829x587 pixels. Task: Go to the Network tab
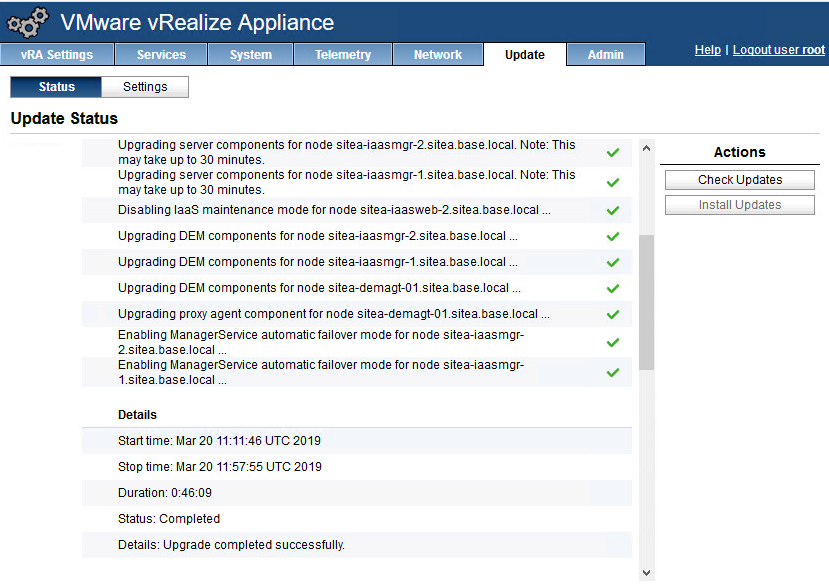click(438, 55)
